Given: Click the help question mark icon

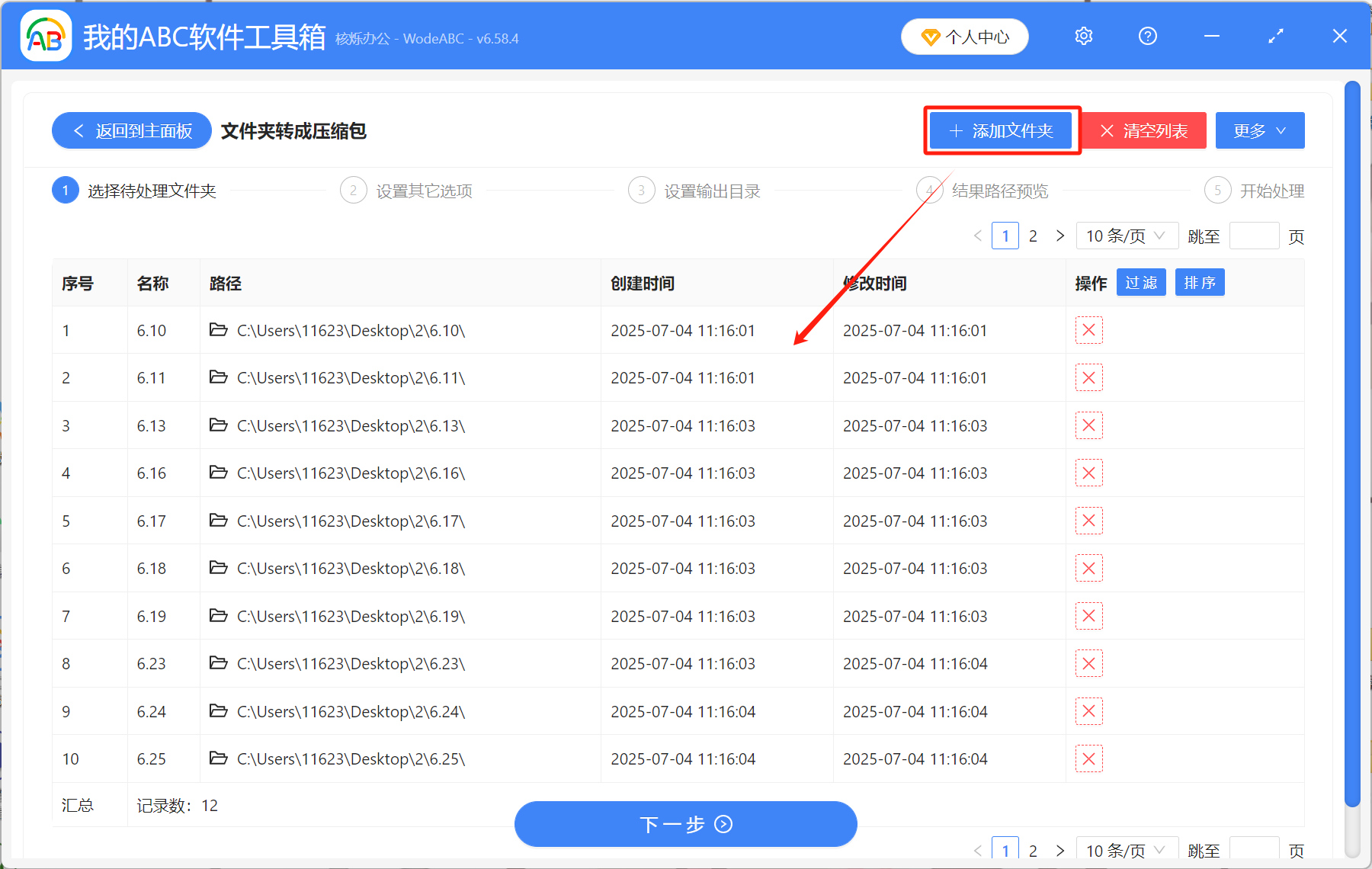Looking at the screenshot, I should tap(1147, 36).
